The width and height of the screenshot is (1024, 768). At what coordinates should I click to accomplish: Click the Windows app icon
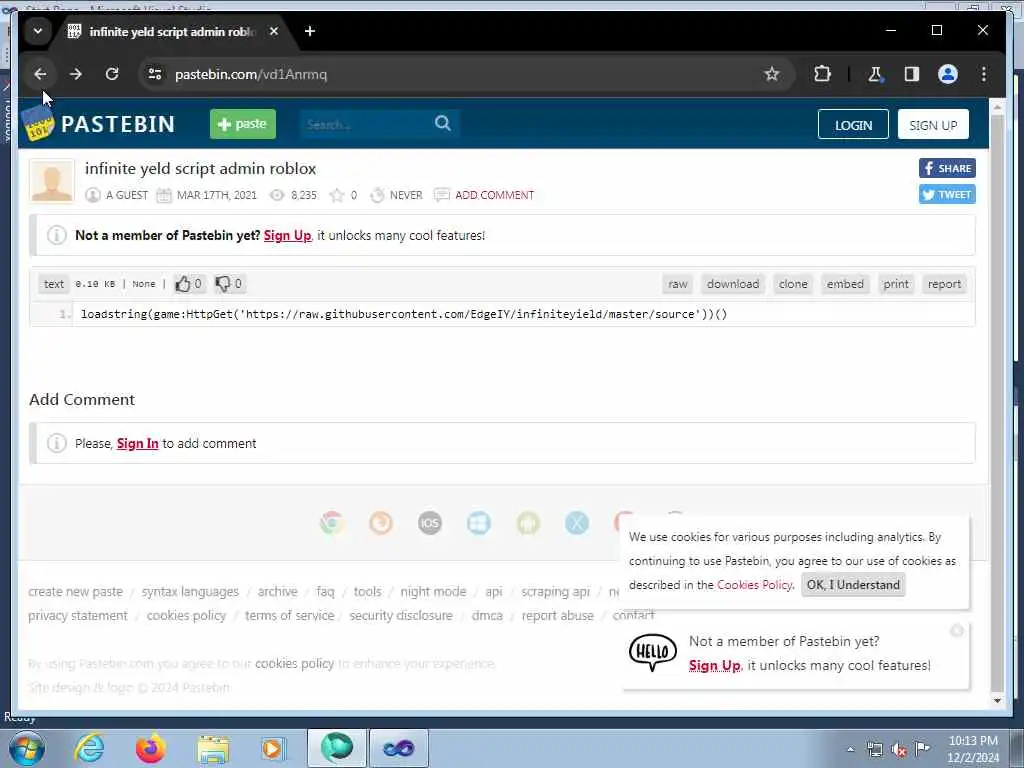[x=479, y=523]
